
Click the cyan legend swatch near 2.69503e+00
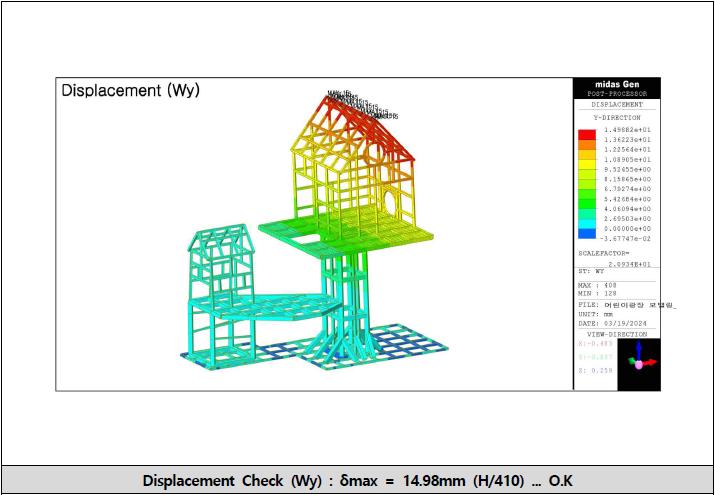click(586, 219)
